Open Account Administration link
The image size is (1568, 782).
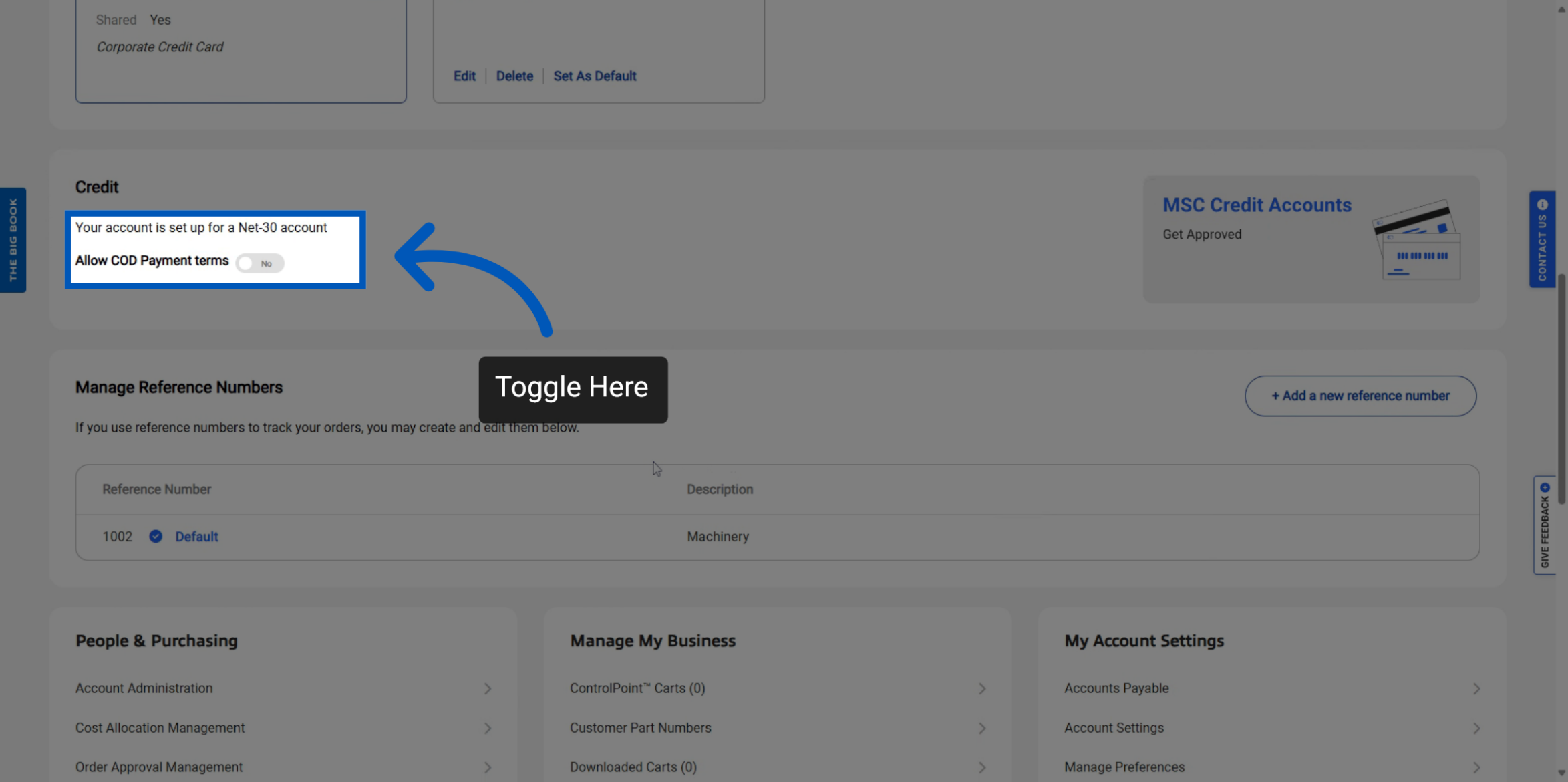[144, 688]
